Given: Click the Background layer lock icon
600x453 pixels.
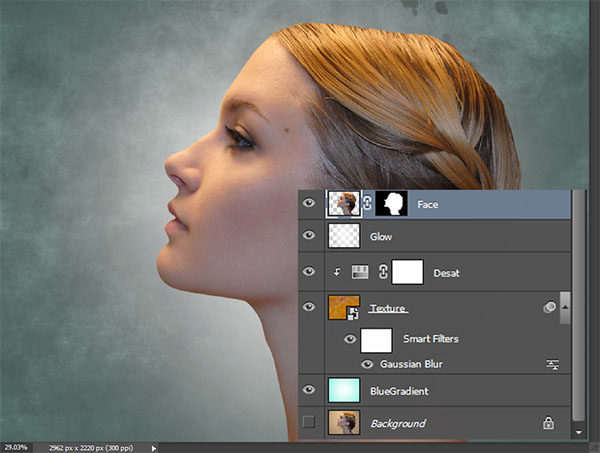Looking at the screenshot, I should pyautogui.click(x=548, y=424).
